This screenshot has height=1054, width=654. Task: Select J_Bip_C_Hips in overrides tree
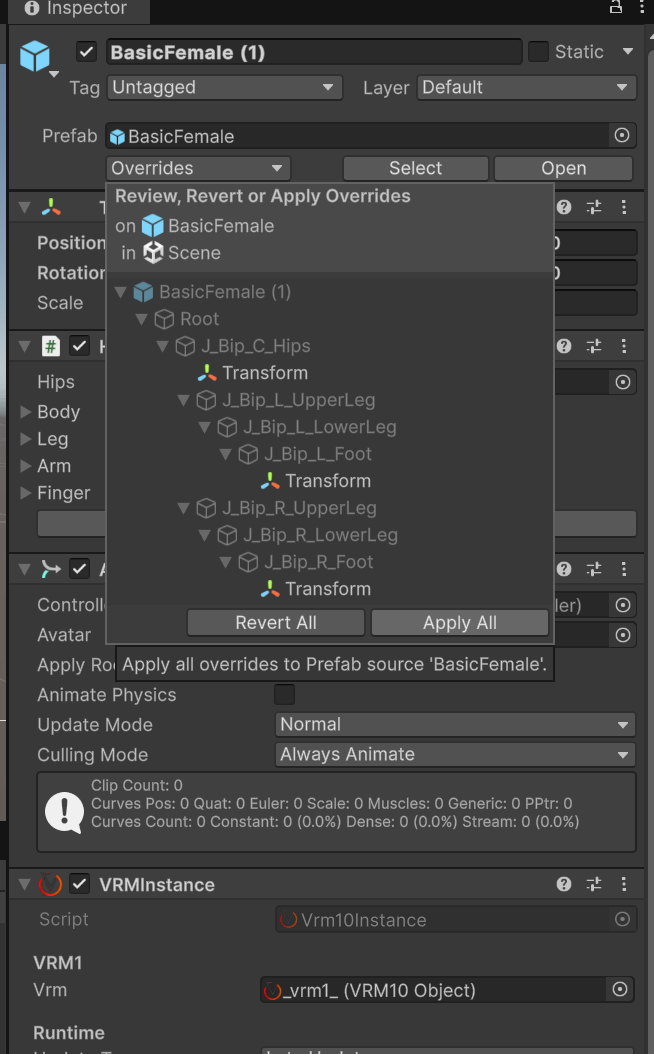coord(255,346)
